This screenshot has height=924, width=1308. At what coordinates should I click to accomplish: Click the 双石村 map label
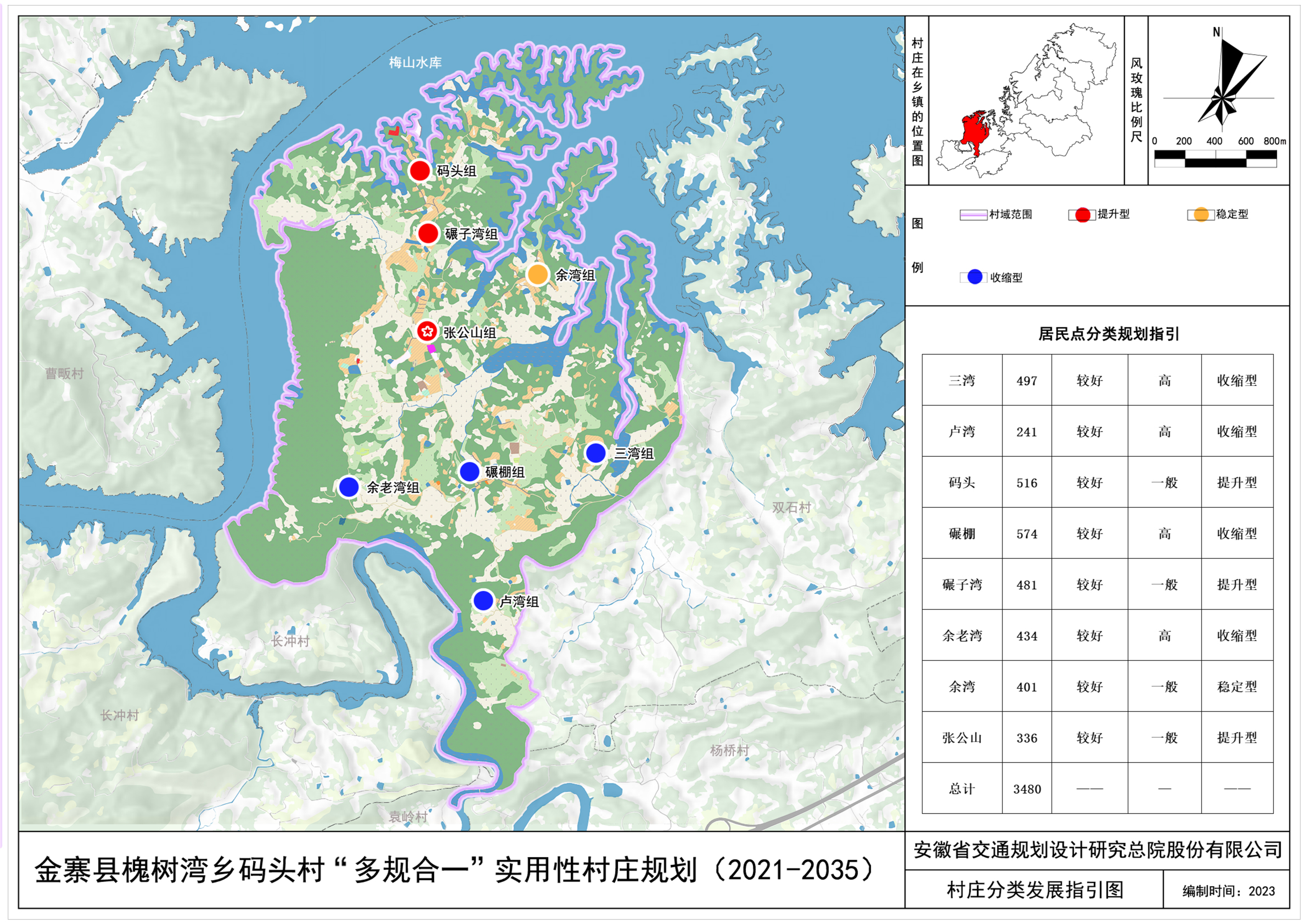(x=791, y=507)
